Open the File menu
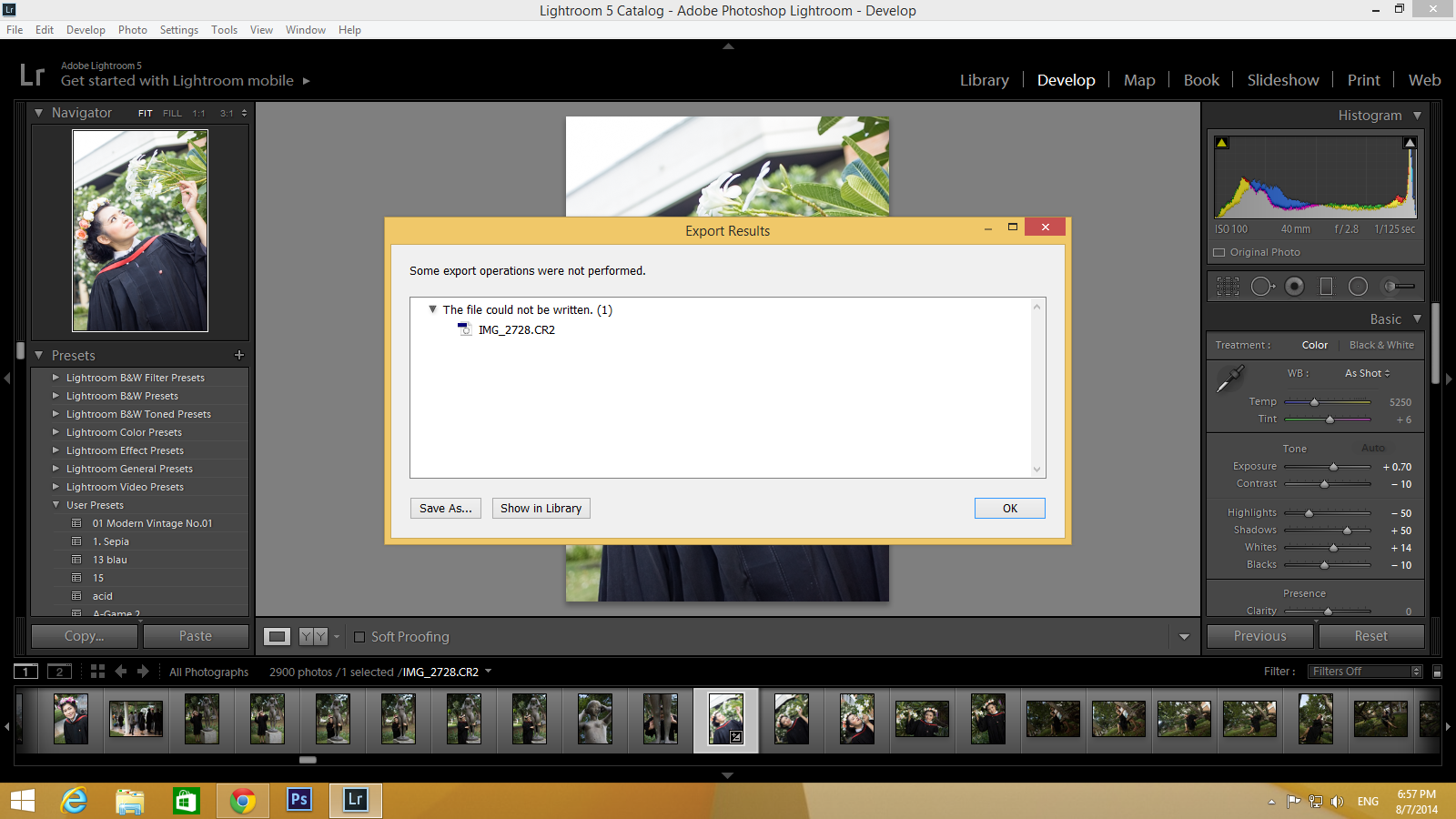Viewport: 1456px width, 819px height. pos(15,30)
